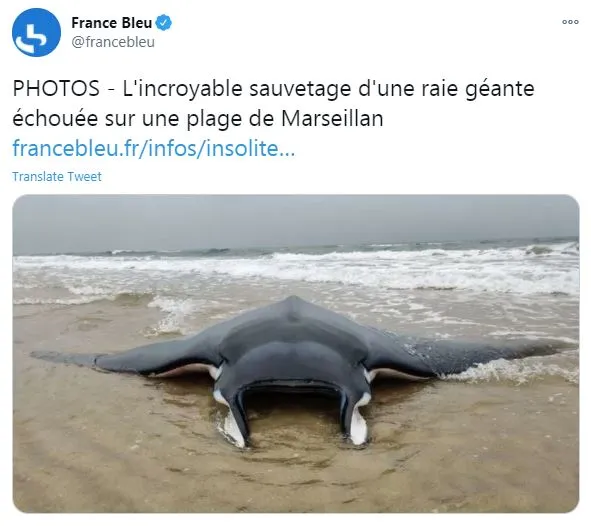Click the grey sky area of photo
This screenshot has height=526, width=591.
click(x=296, y=220)
